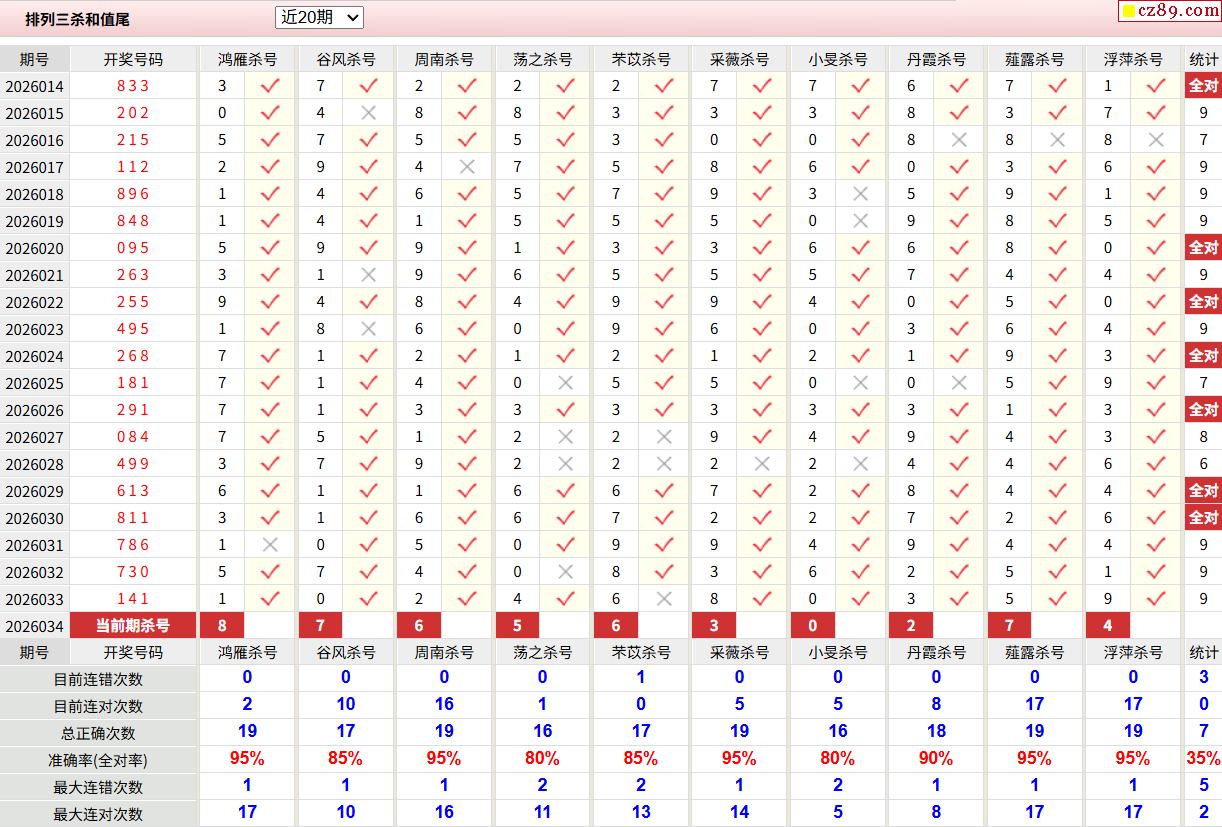Click the cross mark for 鸿雁杀号 in row 2026031
Viewport: 1222px width, 827px height.
tap(270, 545)
